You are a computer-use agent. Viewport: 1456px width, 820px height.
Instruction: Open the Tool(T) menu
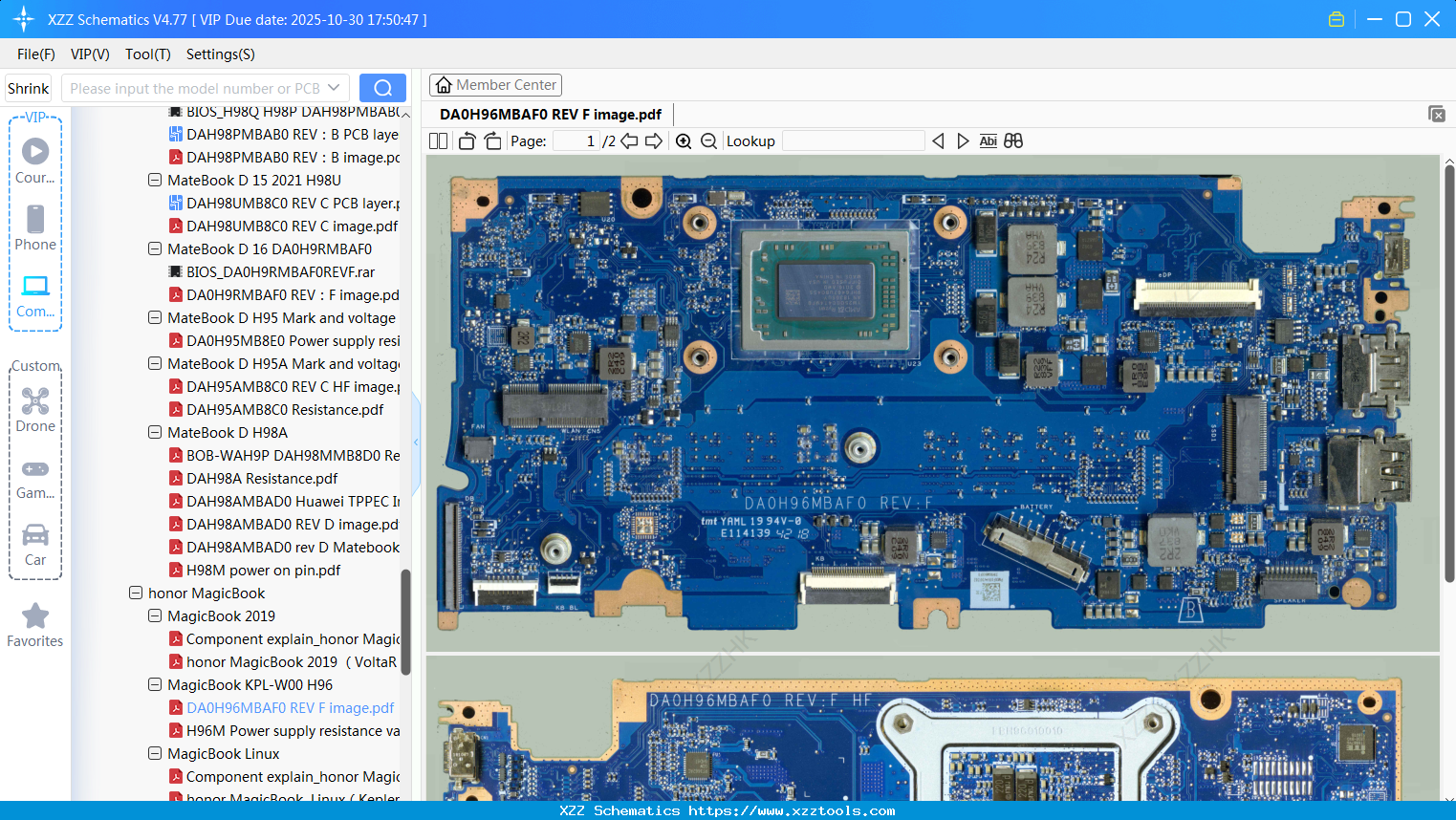[148, 54]
